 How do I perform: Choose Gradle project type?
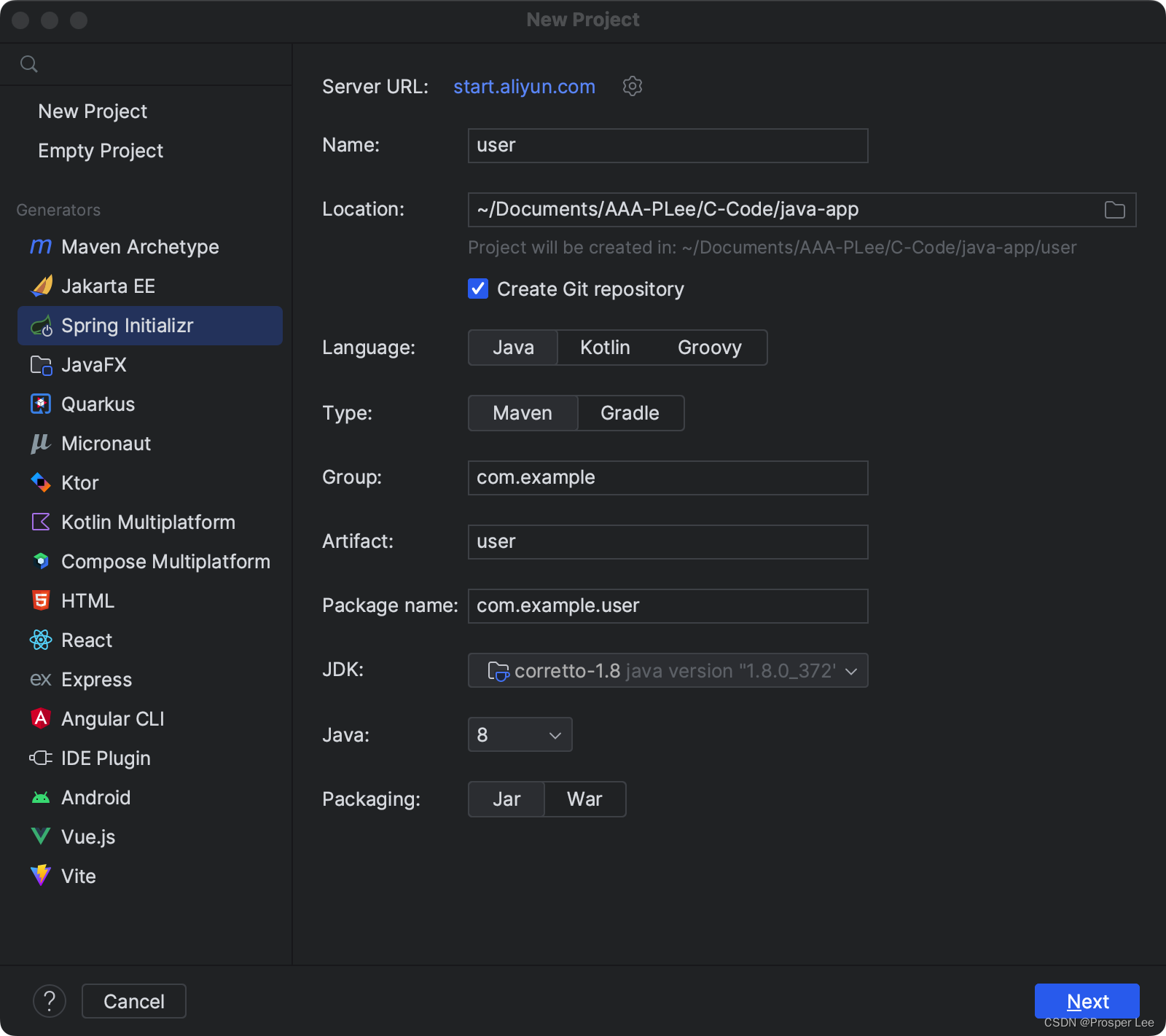click(x=630, y=413)
